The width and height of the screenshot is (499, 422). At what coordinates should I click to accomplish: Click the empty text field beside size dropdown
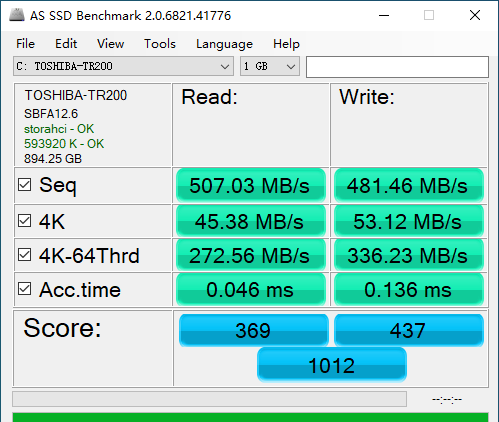[x=397, y=67]
